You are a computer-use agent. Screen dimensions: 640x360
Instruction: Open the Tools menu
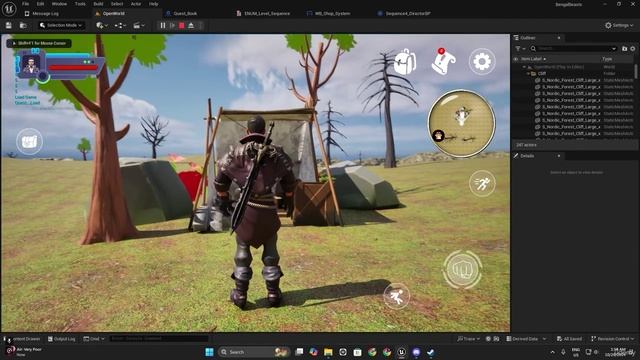pos(80,4)
